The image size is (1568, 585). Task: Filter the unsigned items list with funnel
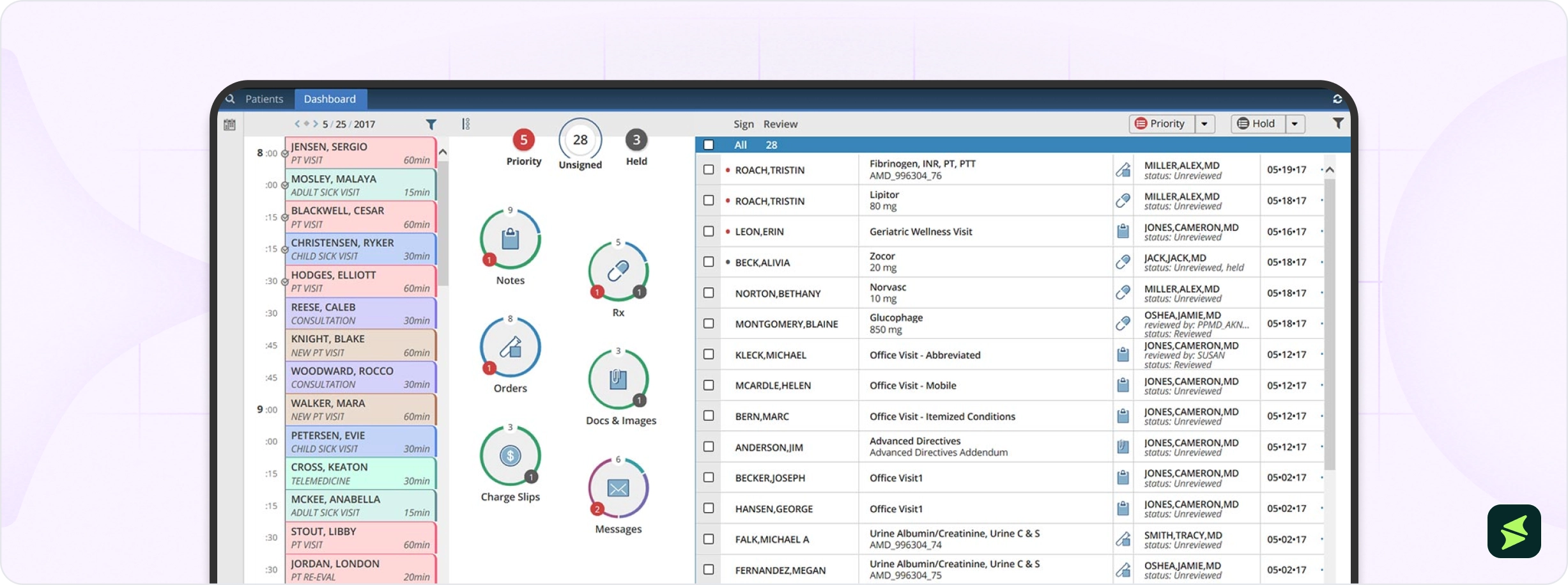1338,123
